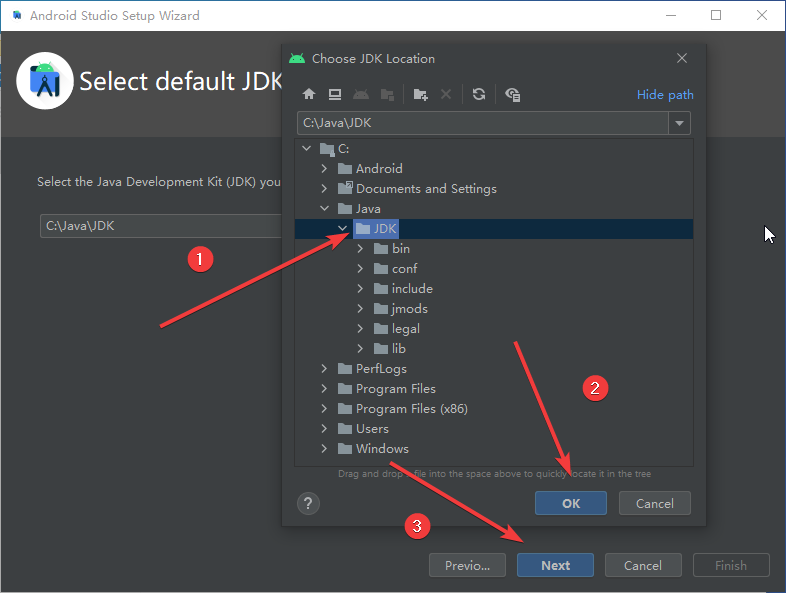
Task: Expand the Windows folder
Action: point(324,449)
